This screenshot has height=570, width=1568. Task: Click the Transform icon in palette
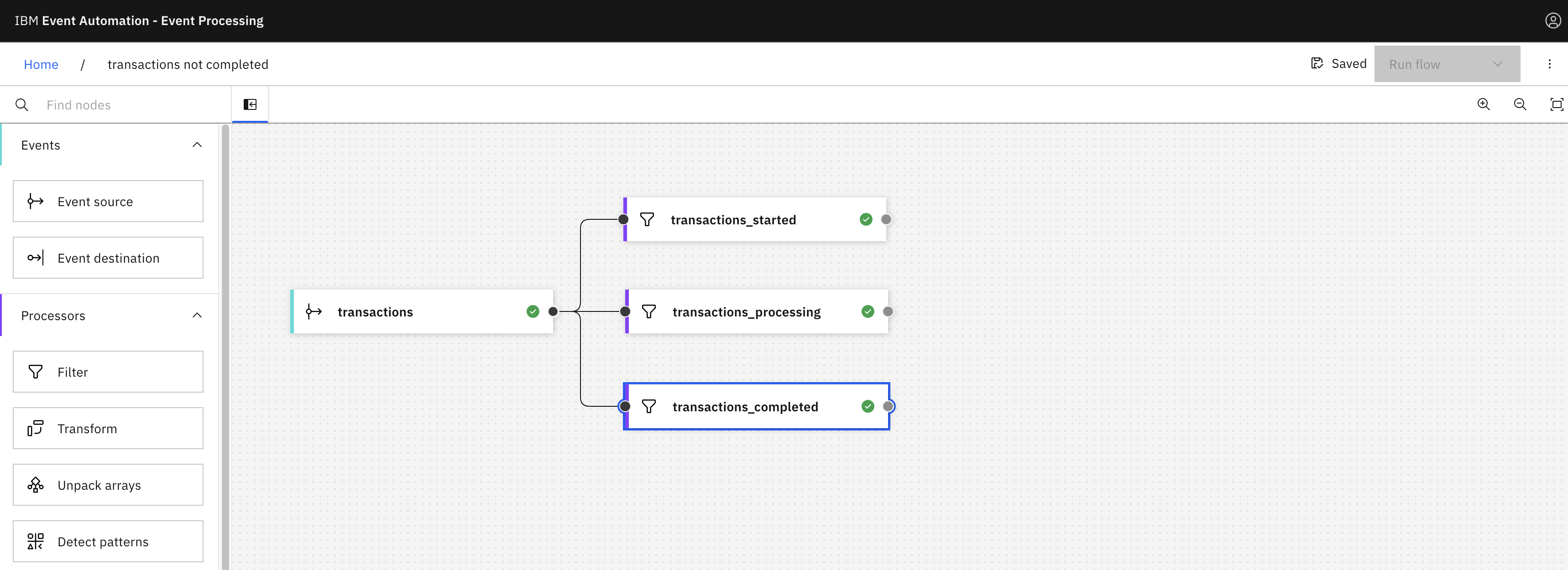(x=35, y=428)
